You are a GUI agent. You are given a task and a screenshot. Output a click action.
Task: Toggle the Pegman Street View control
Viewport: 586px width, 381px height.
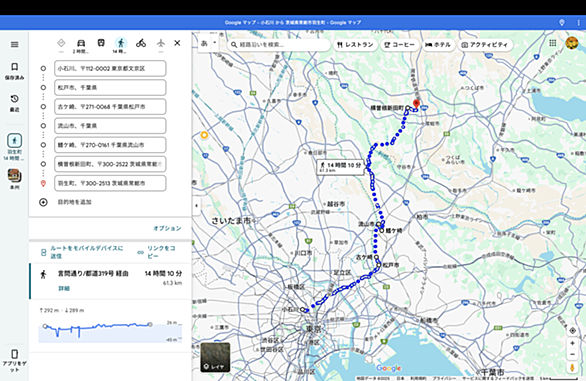pos(573,368)
